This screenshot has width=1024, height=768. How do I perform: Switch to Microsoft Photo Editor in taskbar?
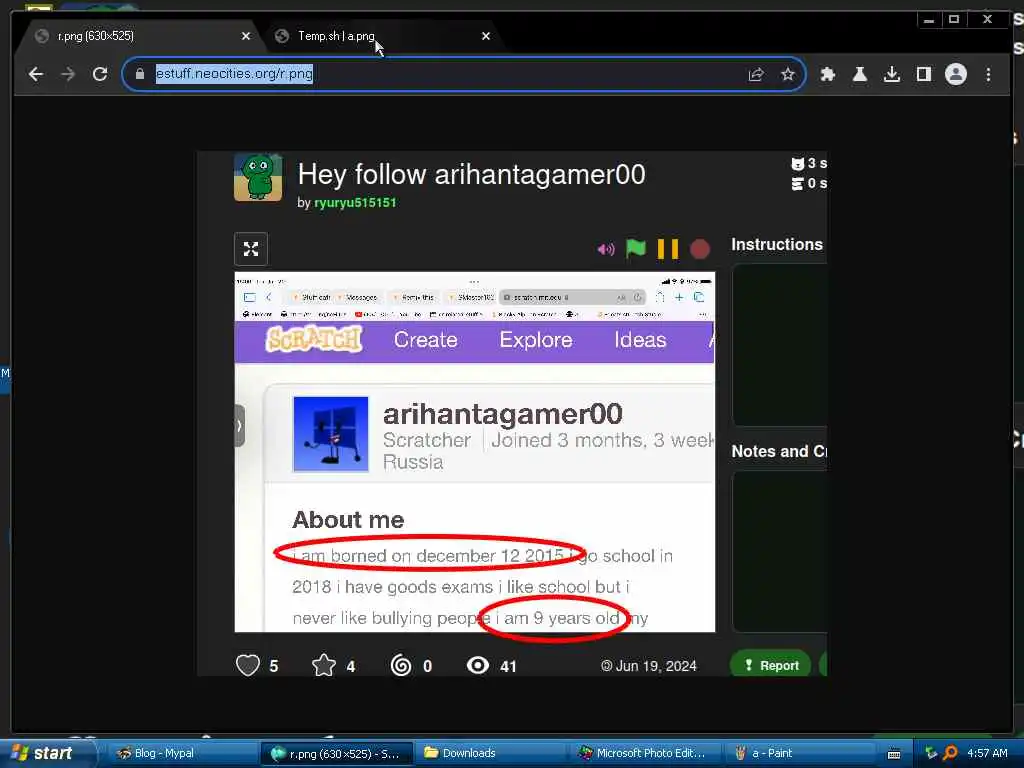pos(647,753)
